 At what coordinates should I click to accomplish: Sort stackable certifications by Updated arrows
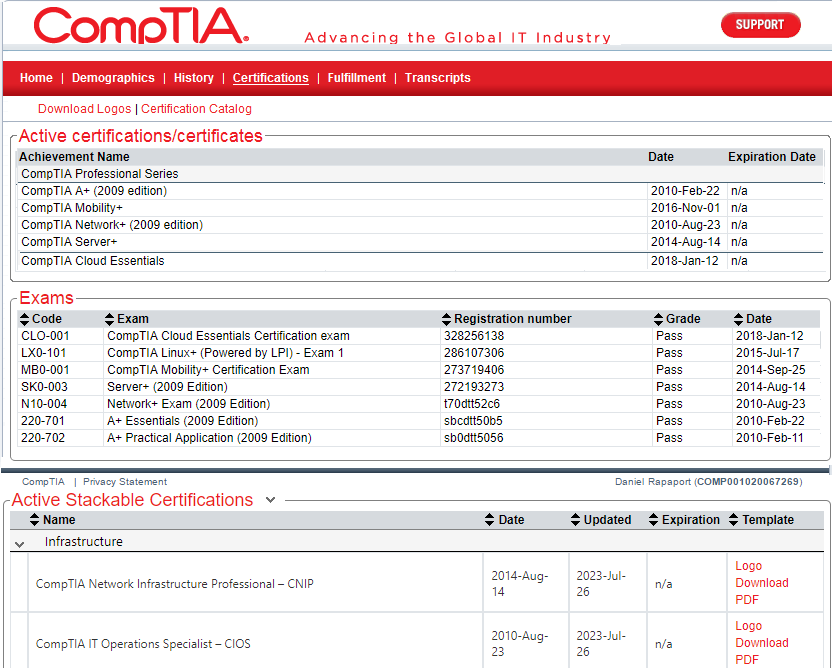point(576,519)
